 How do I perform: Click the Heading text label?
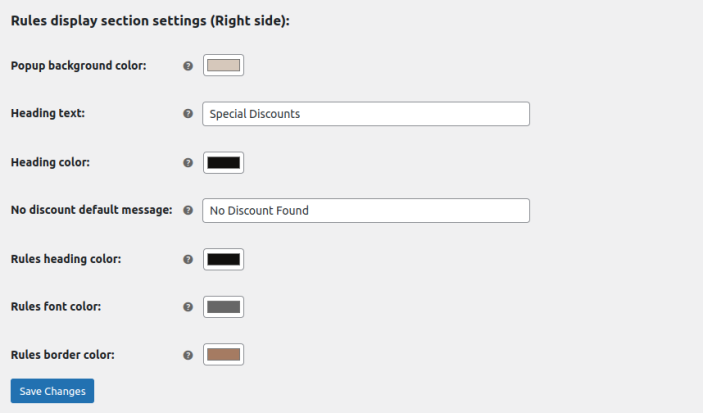tap(47, 114)
